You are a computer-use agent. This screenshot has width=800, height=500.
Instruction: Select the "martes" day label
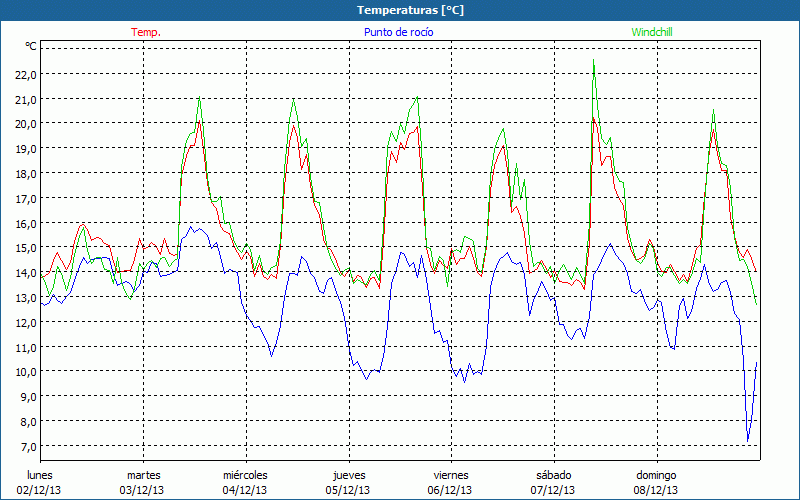click(x=143, y=475)
